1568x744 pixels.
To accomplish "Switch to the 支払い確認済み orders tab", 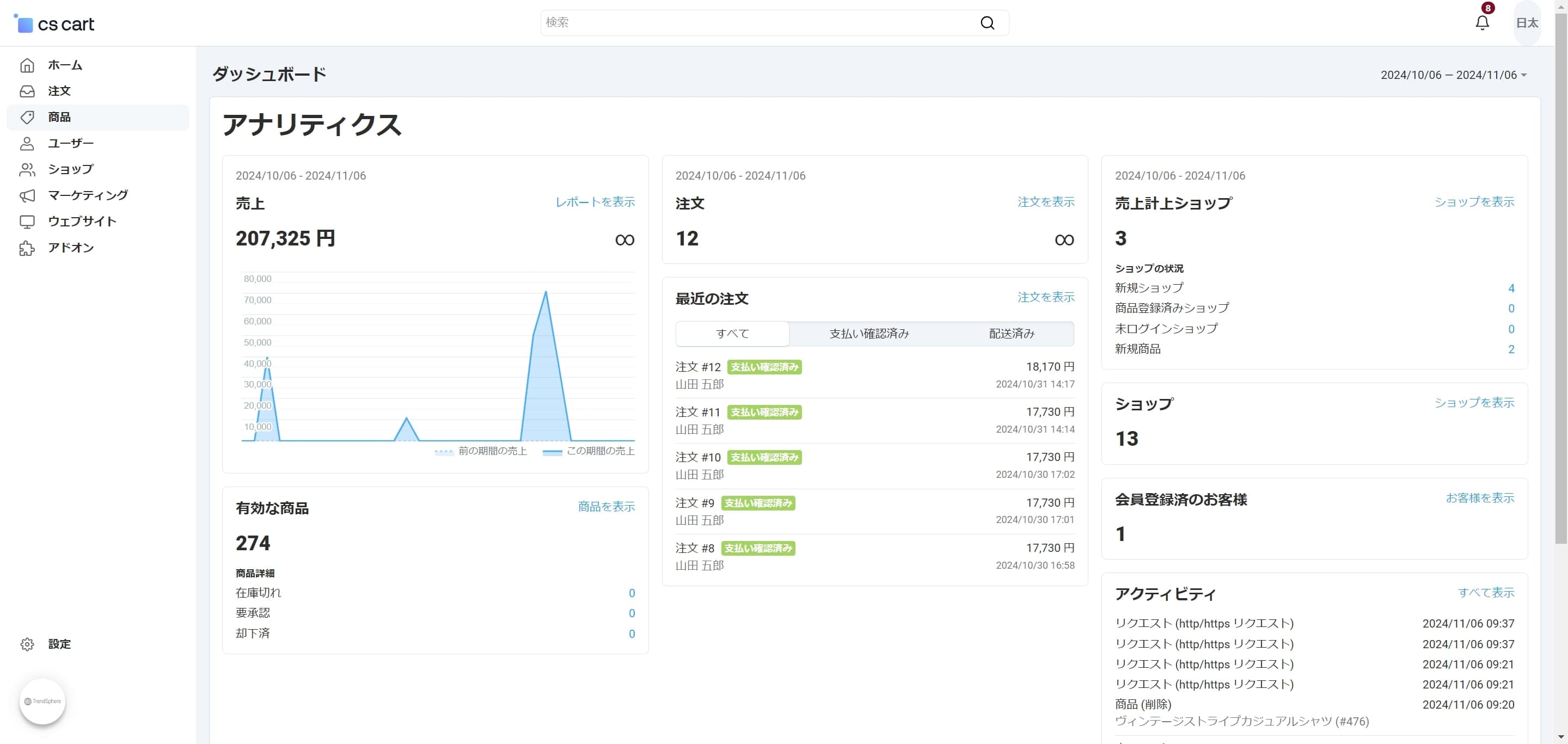I will [x=868, y=334].
